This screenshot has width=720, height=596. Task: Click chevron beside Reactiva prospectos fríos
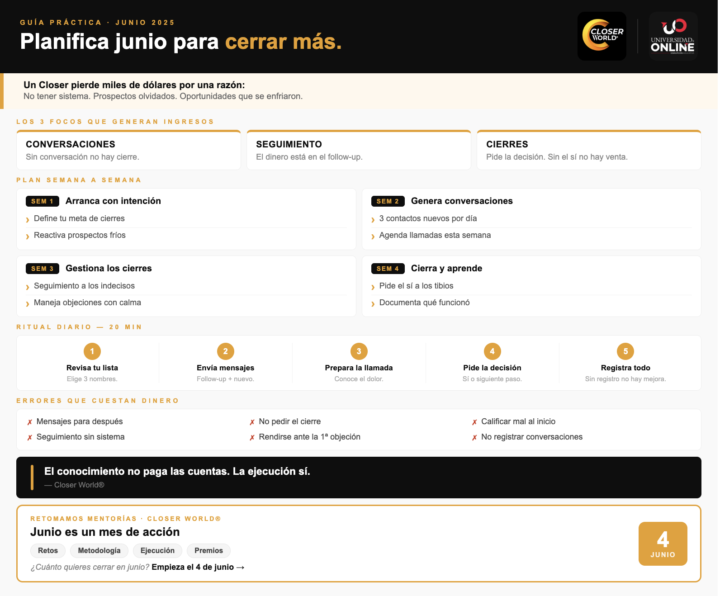click(28, 236)
